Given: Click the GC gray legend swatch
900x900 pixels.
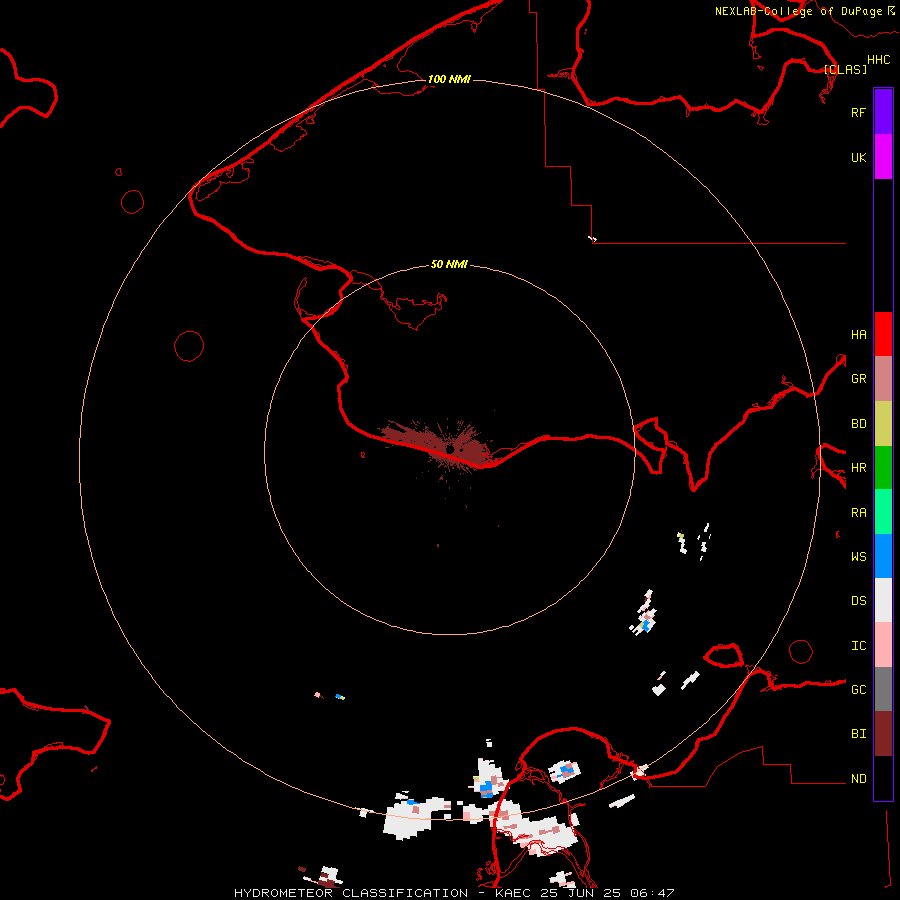Looking at the screenshot, I should point(883,689).
